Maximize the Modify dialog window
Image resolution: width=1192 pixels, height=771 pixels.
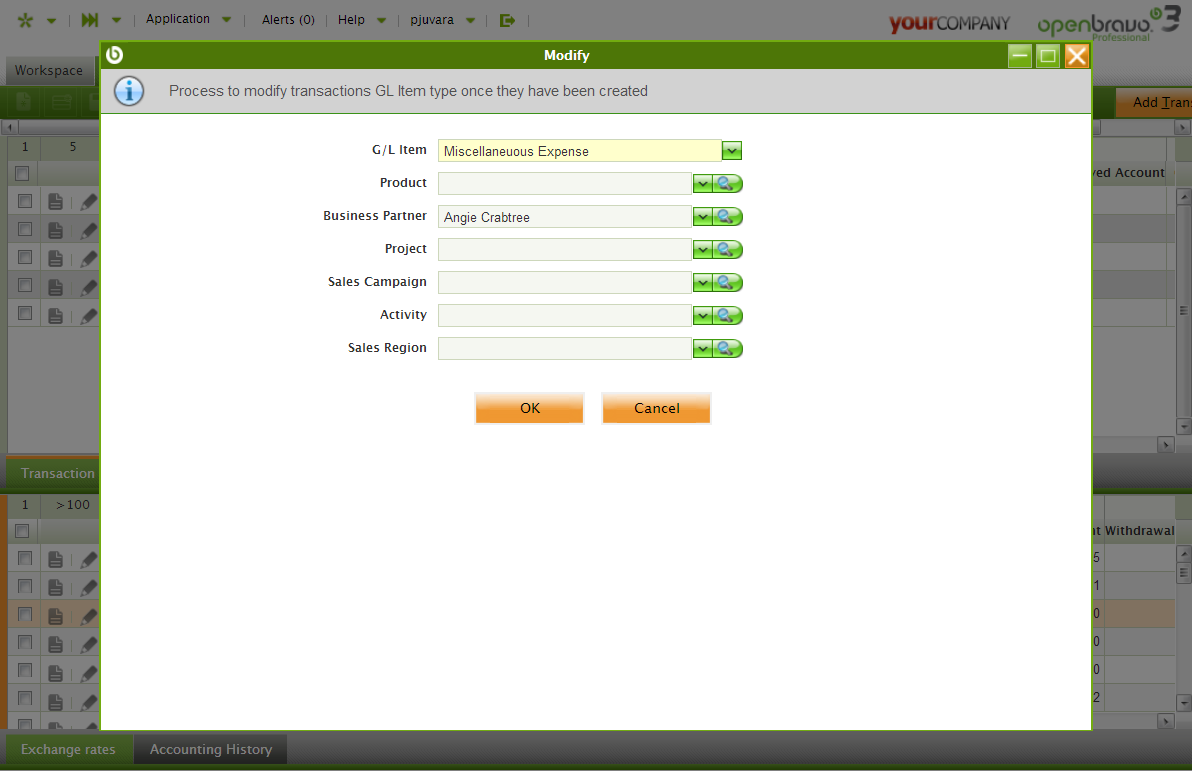click(1048, 56)
